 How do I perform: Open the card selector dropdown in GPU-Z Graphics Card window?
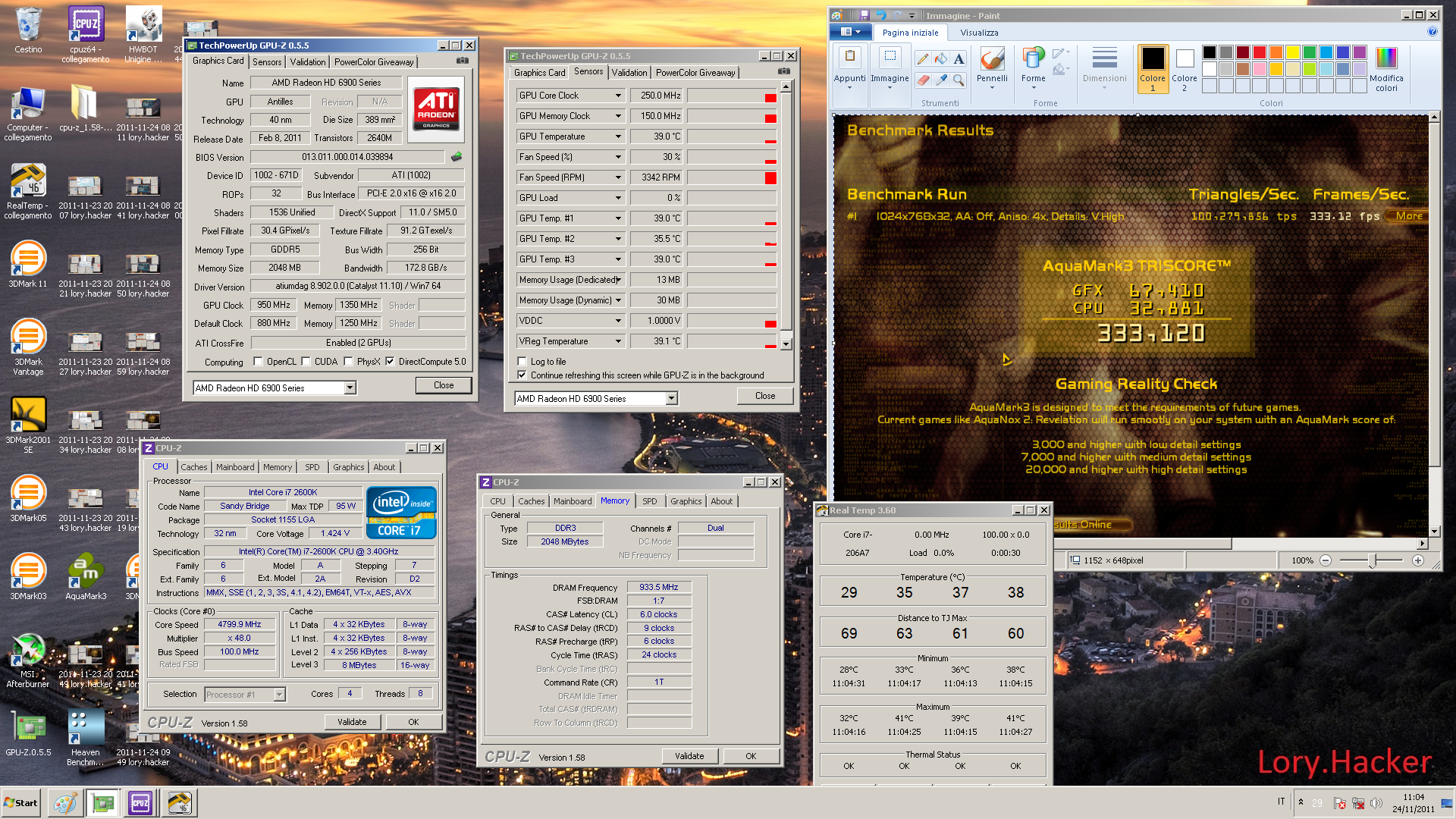point(350,388)
